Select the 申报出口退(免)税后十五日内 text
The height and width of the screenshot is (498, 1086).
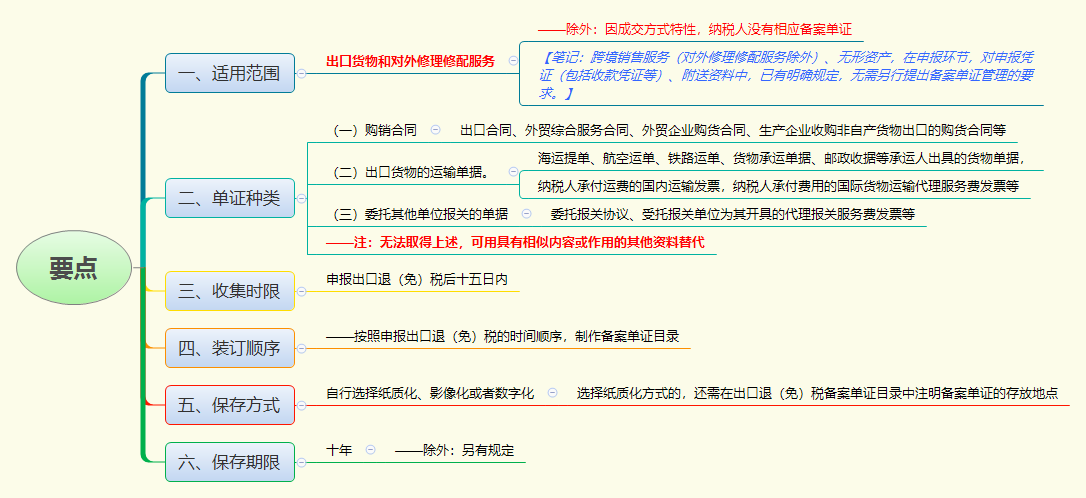pyautogui.click(x=417, y=280)
